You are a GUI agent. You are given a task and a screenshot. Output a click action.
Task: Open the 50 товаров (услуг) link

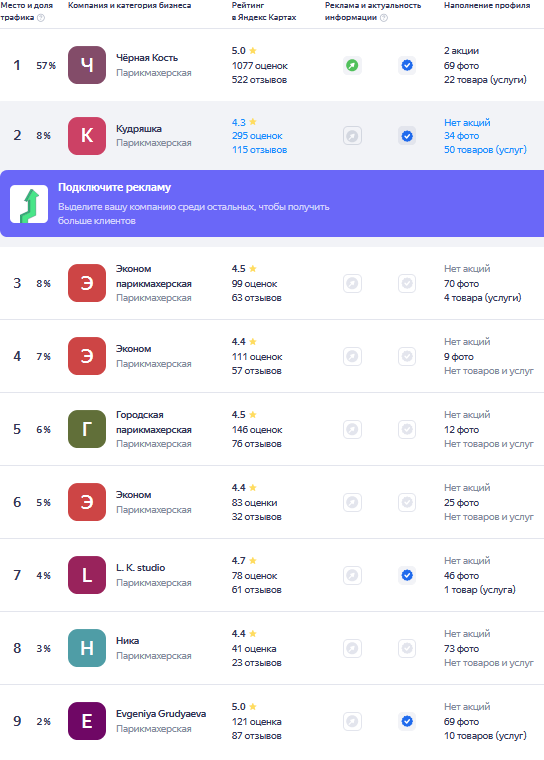[x=485, y=150]
